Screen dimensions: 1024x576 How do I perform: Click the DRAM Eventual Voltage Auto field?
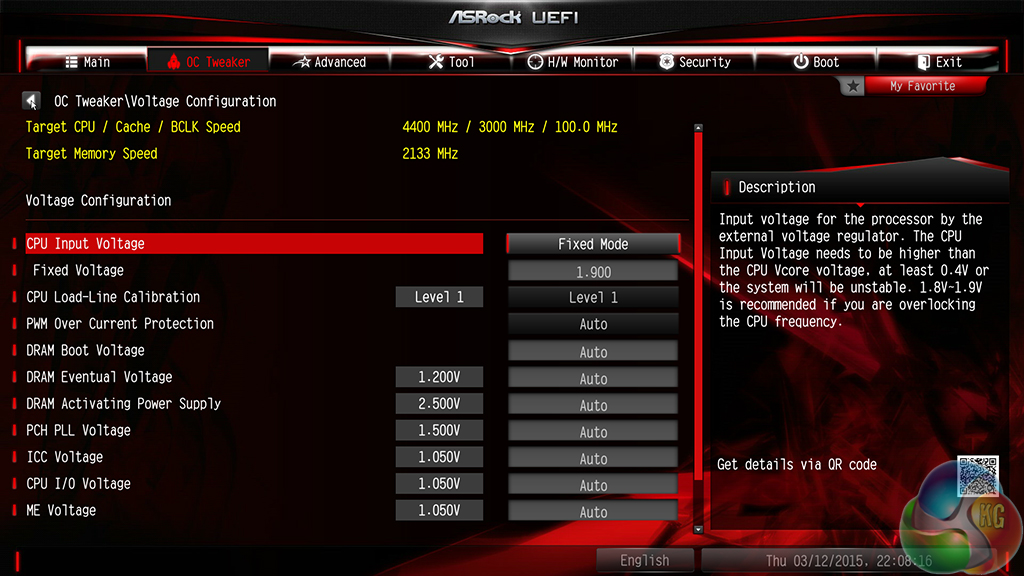(593, 378)
